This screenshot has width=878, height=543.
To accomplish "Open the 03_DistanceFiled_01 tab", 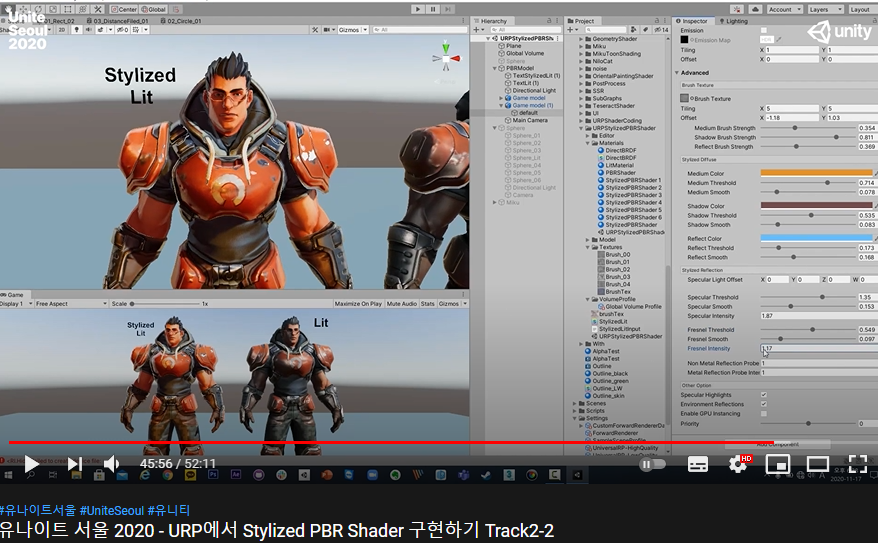I will pos(118,21).
